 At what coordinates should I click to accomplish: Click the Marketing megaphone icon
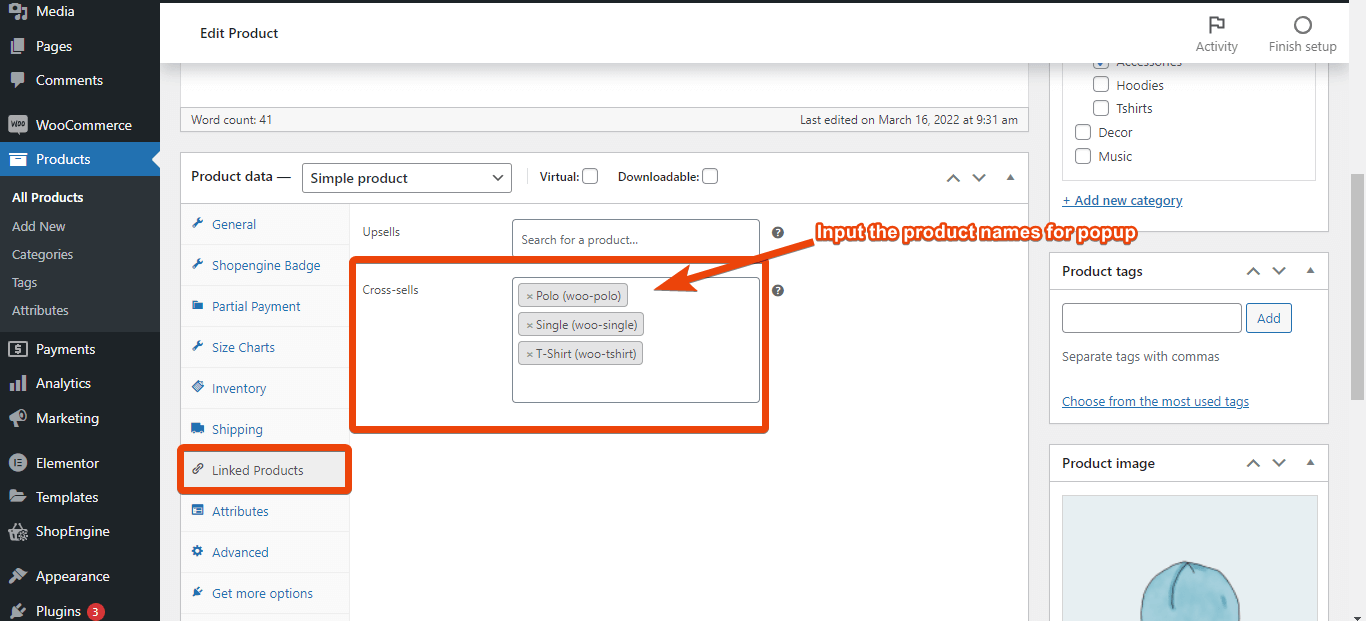pos(18,418)
